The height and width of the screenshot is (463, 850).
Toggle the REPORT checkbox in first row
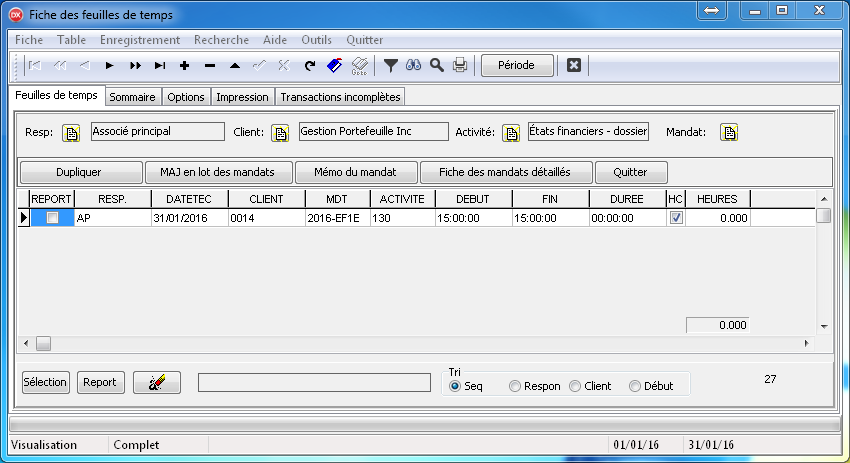(52, 218)
